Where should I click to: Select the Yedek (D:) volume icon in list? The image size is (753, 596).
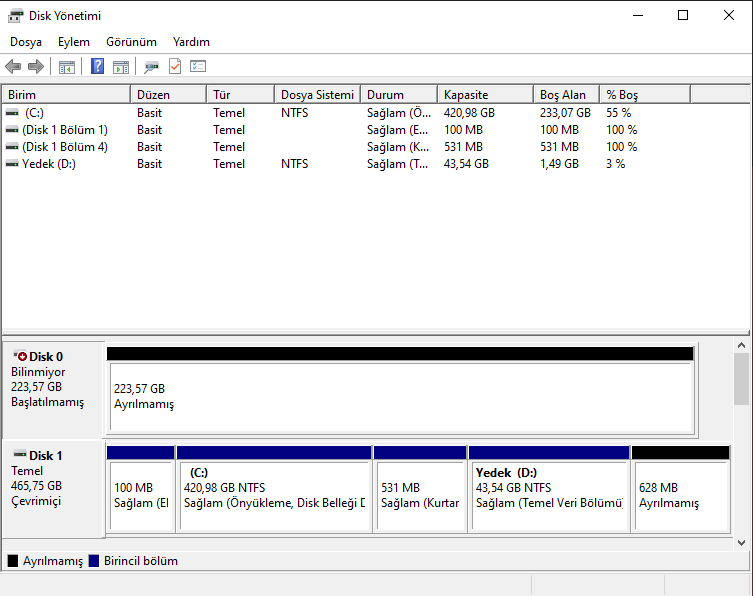click(x=12, y=164)
